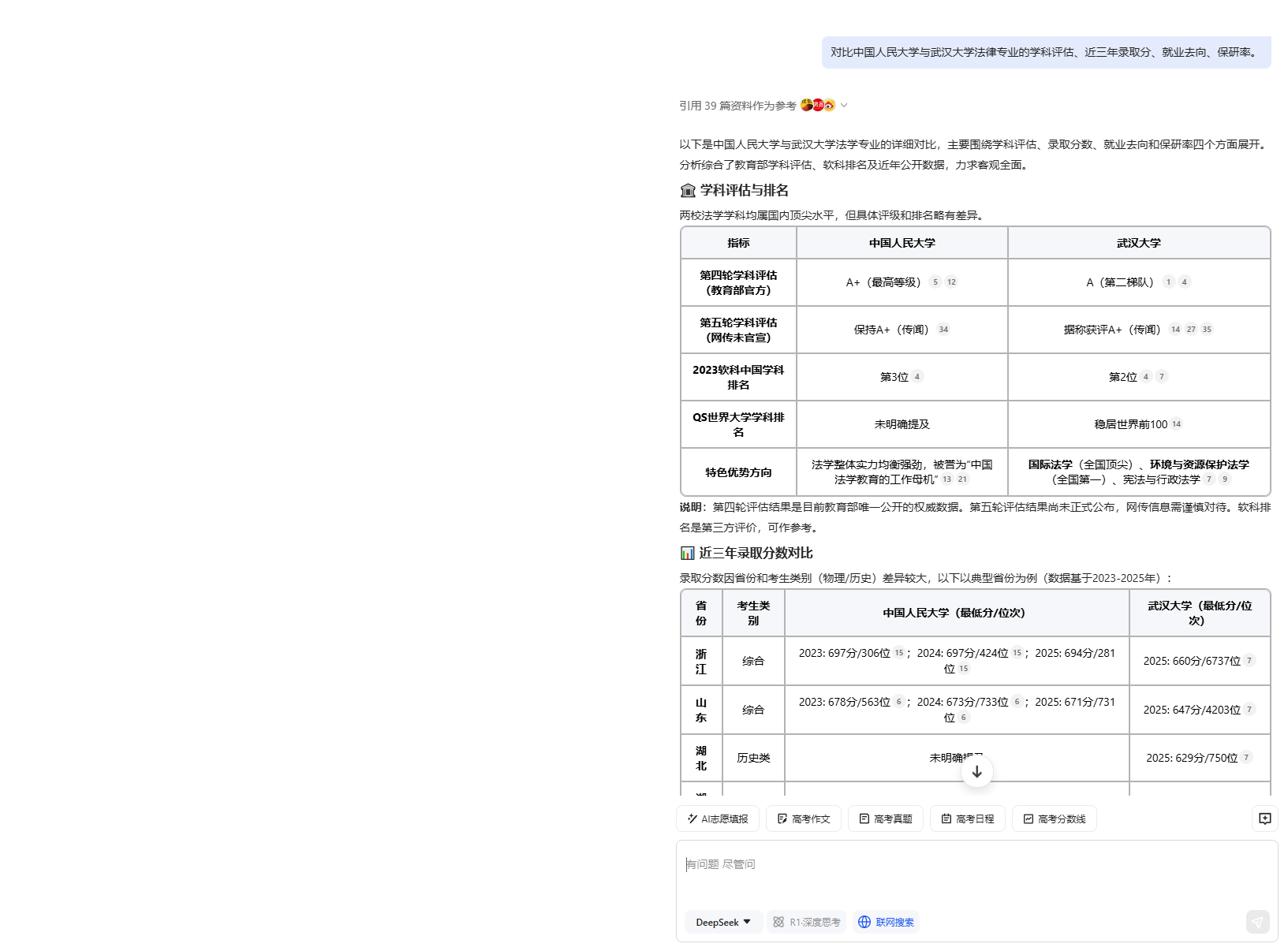The width and height of the screenshot is (1288, 951).
Task: Open citation 15 after 2023: 697分/306位
Action: click(899, 653)
